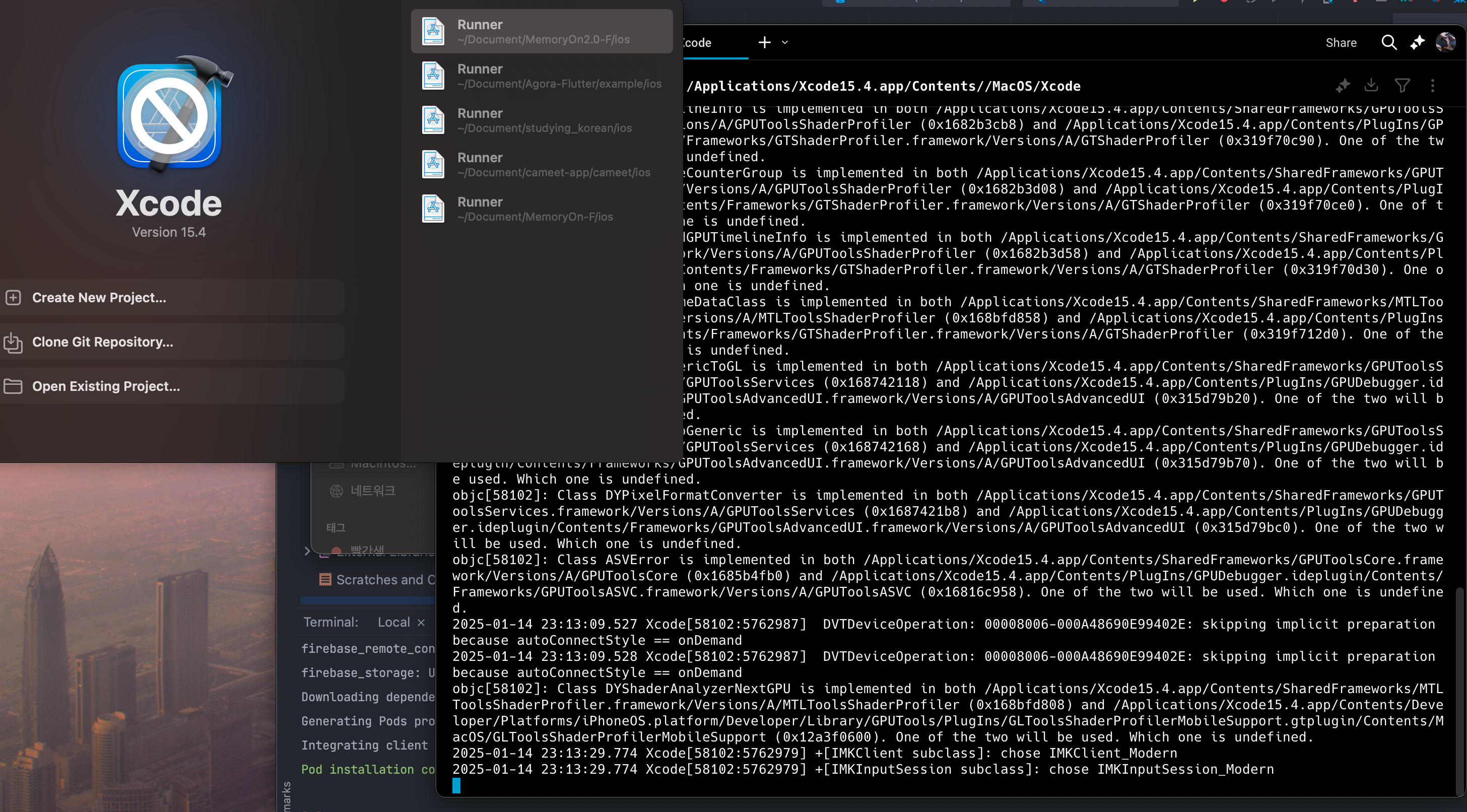Viewport: 1467px width, 812px height.
Task: Open the three-dot block options menu
Action: click(1433, 86)
